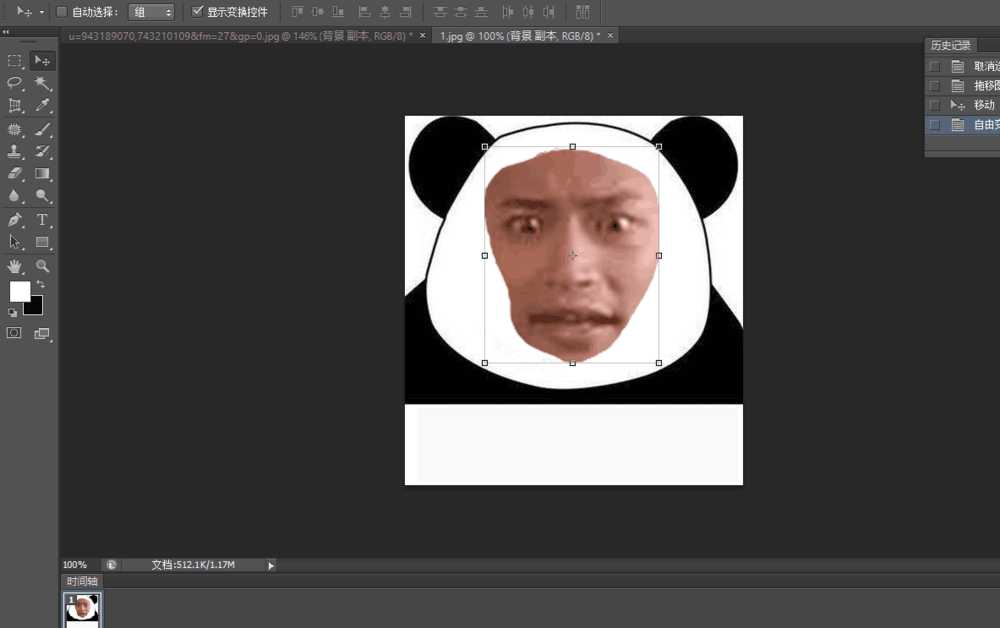The height and width of the screenshot is (628, 1000).
Task: Open the 时间轴 panel tab
Action: pos(81,580)
